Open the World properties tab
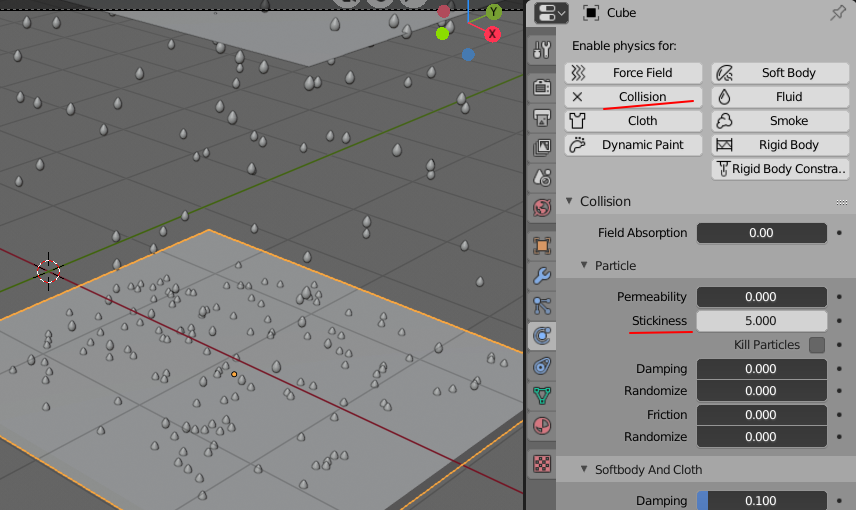This screenshot has width=856, height=510. (x=542, y=207)
